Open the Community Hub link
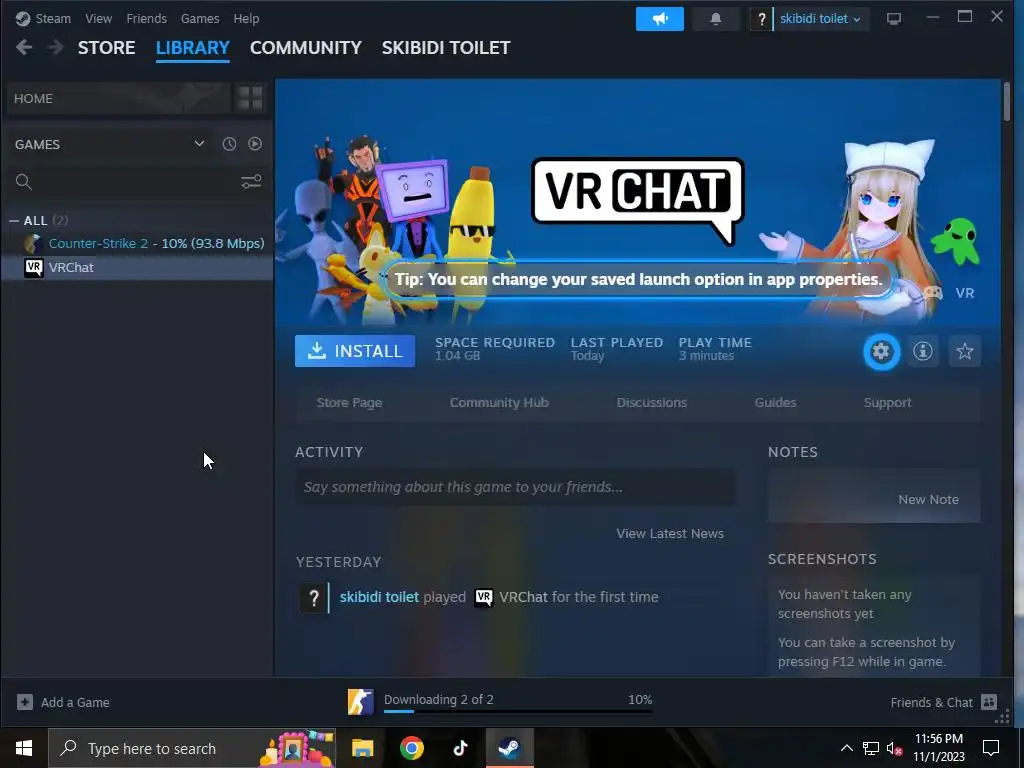This screenshot has height=768, width=1024. tap(499, 402)
